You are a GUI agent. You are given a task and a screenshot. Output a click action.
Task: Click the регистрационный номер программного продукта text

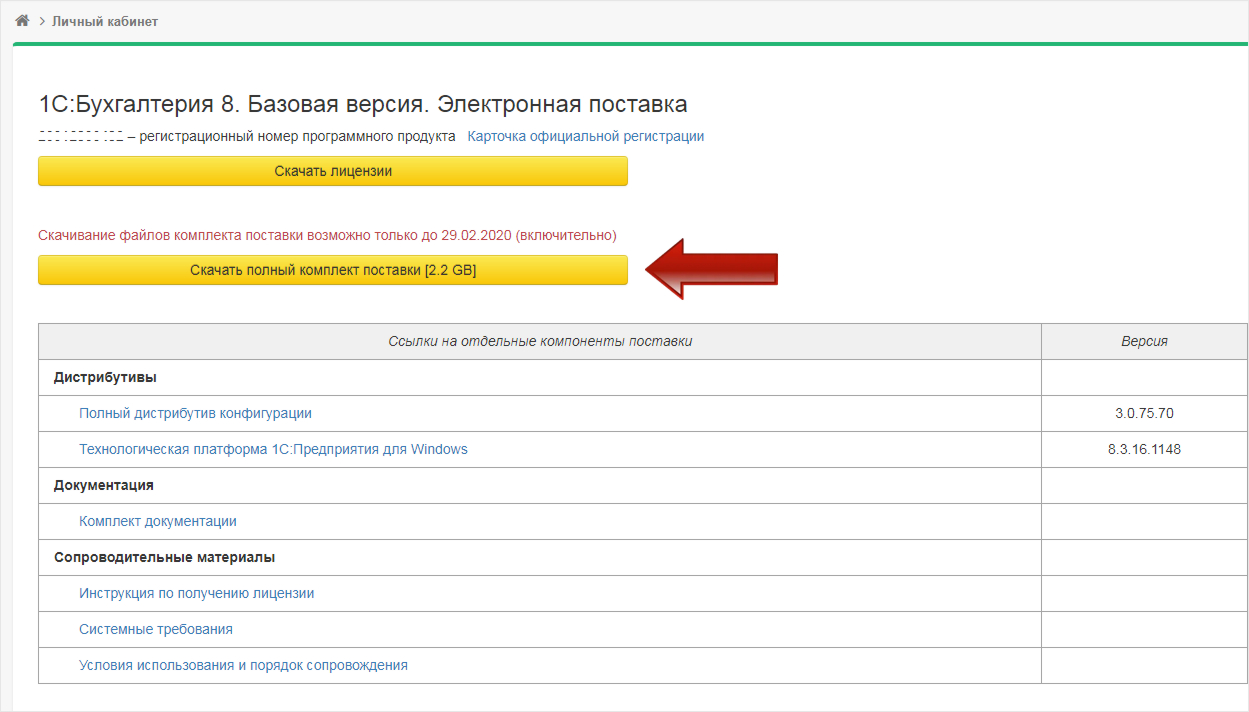tap(297, 136)
